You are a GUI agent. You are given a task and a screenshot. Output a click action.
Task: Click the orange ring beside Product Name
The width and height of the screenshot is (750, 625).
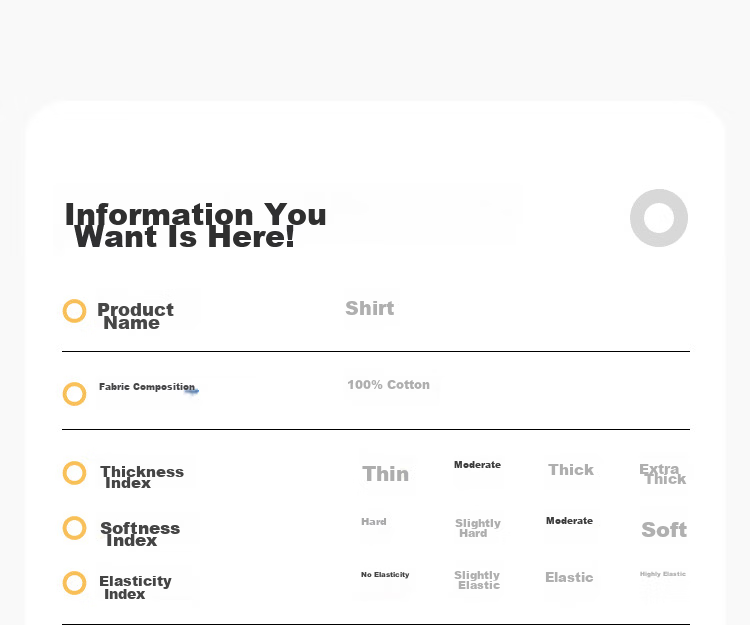(x=75, y=311)
